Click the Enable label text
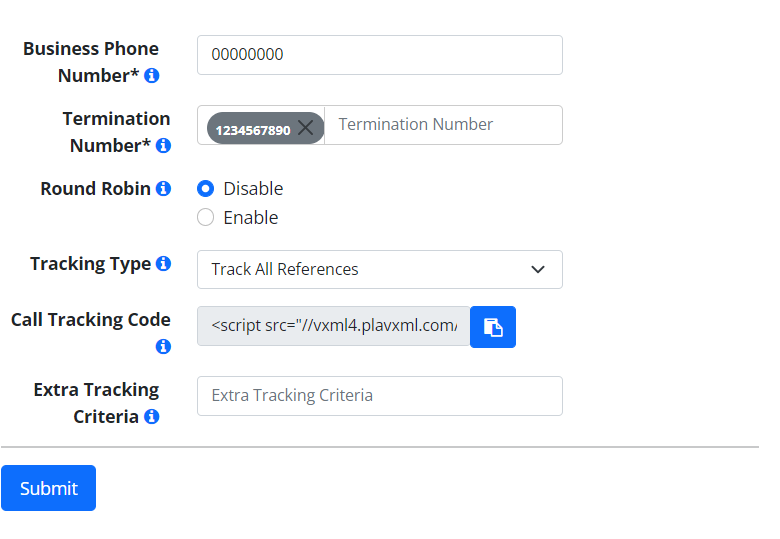Viewport: 780px width, 539px height. (x=251, y=218)
